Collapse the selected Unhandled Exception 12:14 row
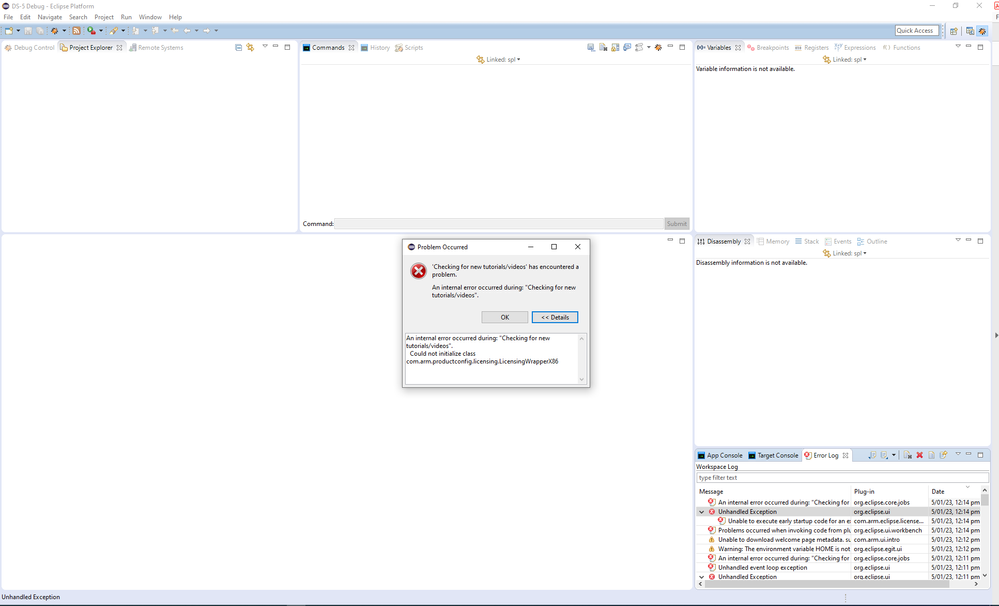This screenshot has width=999, height=606. pos(702,512)
